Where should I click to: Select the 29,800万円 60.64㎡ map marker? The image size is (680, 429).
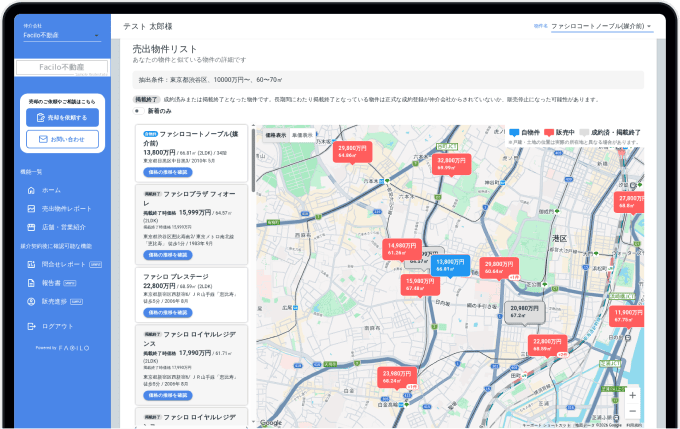tap(499, 268)
